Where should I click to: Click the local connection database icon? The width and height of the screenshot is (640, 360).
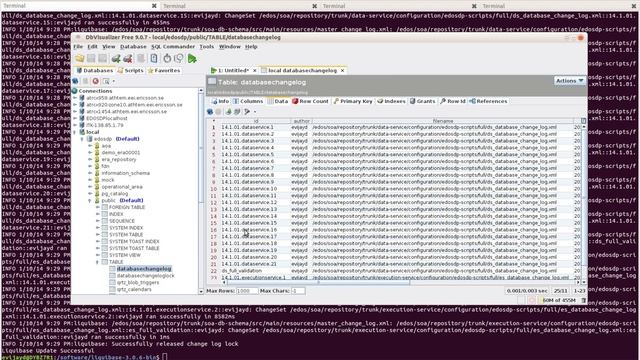[82, 132]
